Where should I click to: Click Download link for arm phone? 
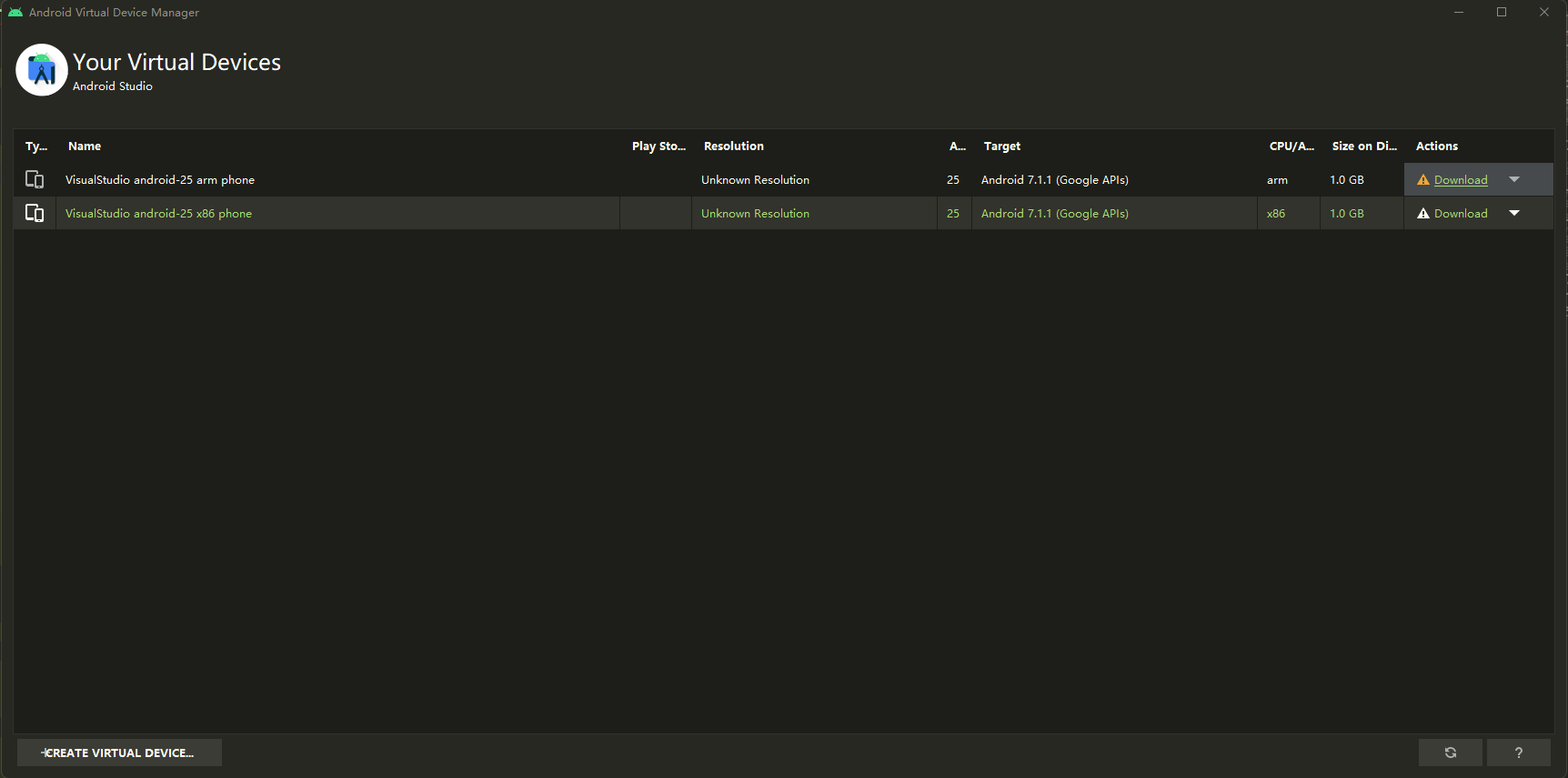1461,180
